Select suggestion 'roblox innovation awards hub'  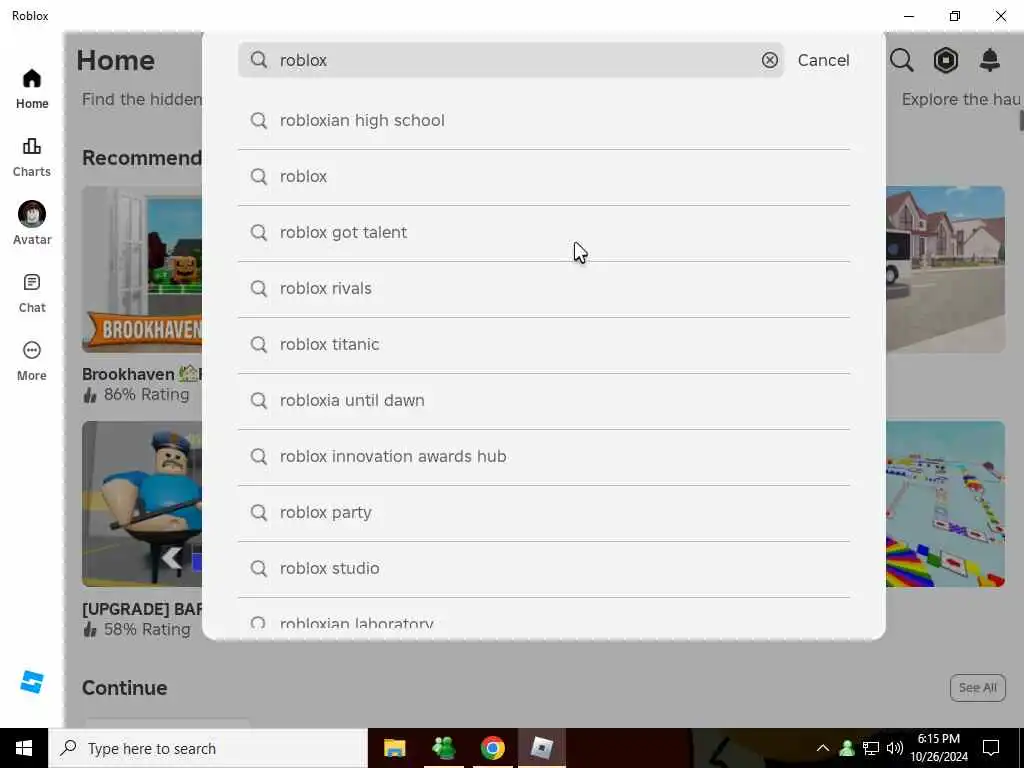544,457
